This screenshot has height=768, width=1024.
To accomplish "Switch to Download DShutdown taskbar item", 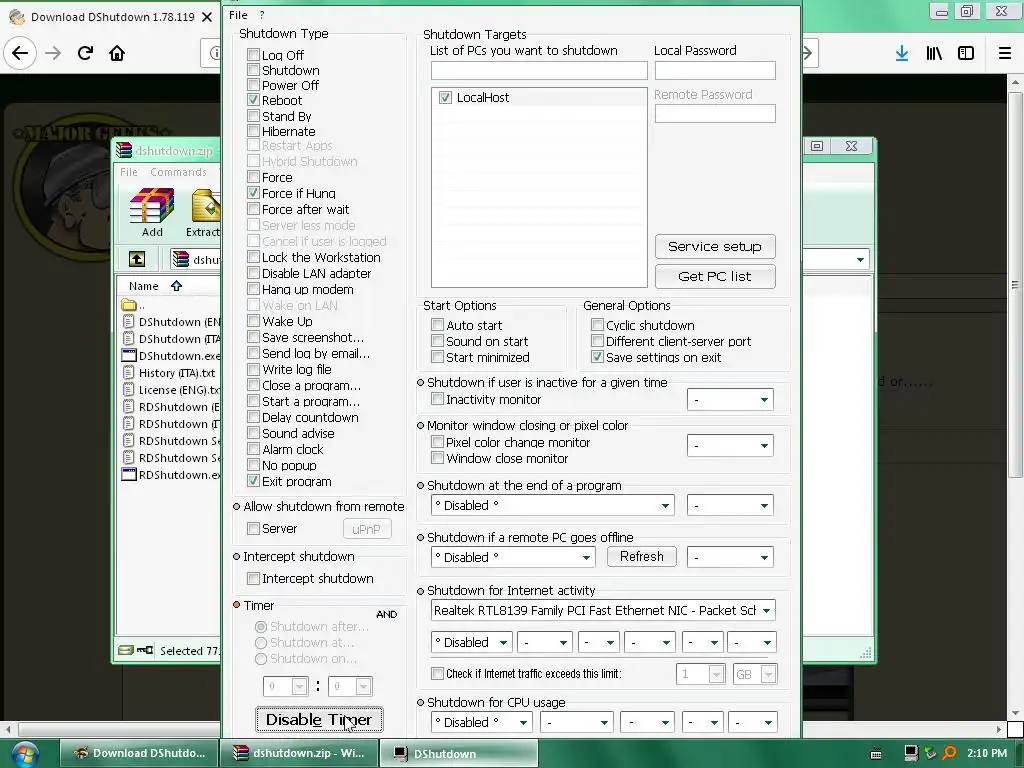I will coord(139,753).
